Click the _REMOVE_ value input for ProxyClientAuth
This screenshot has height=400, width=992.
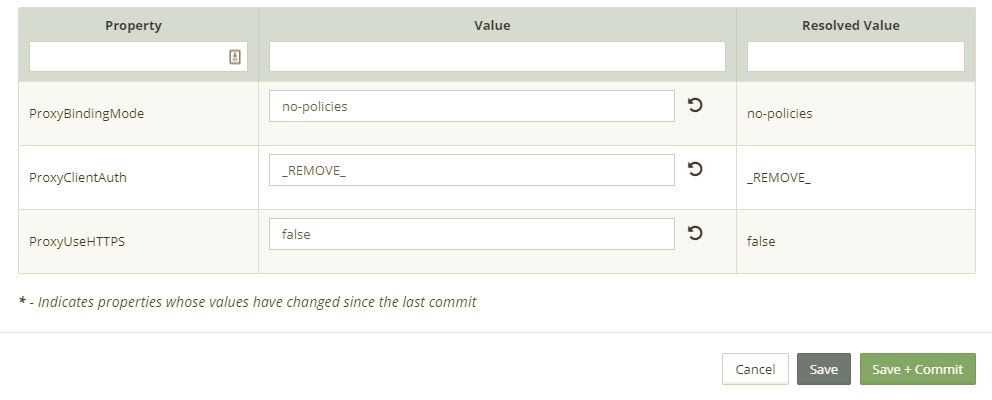coord(471,170)
